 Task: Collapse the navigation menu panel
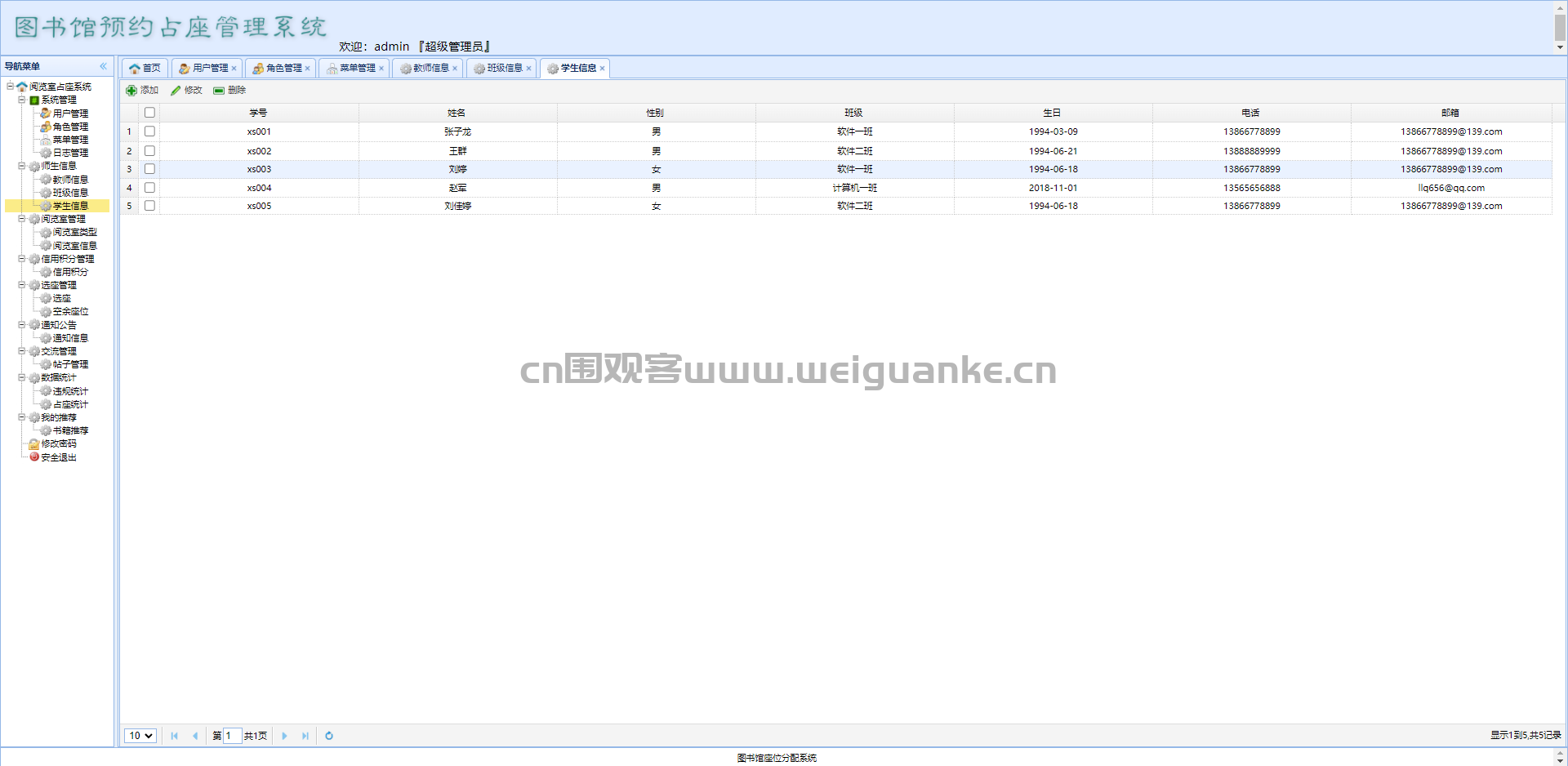(x=104, y=66)
